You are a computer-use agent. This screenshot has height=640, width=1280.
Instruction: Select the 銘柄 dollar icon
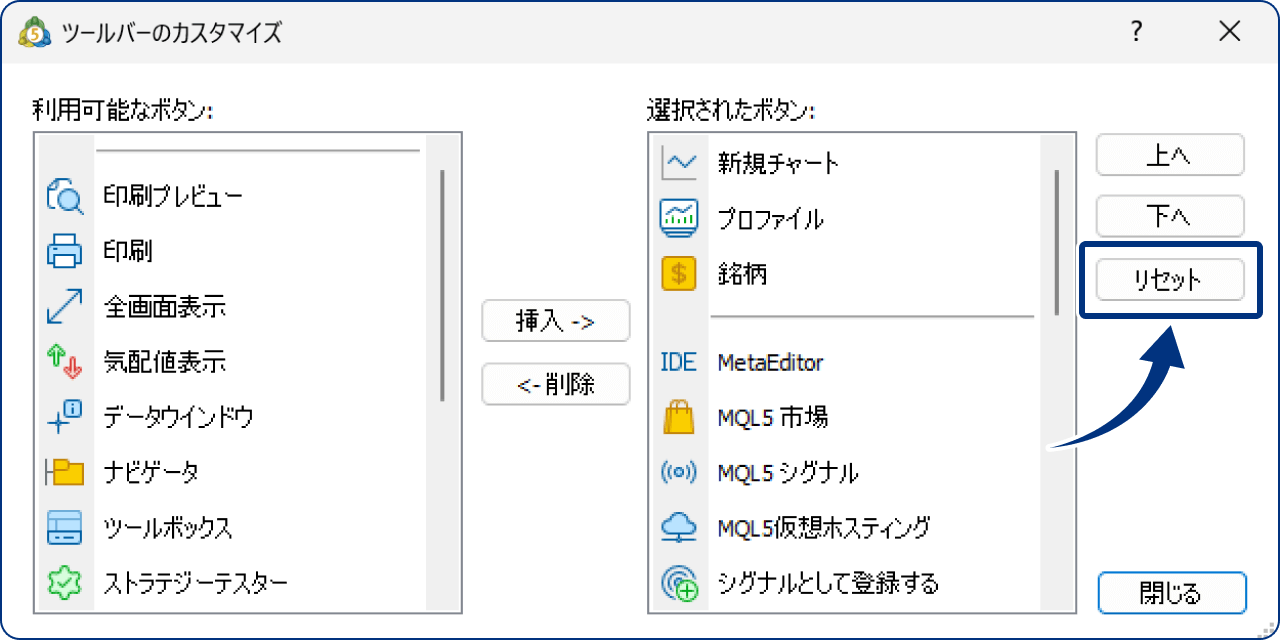point(677,270)
